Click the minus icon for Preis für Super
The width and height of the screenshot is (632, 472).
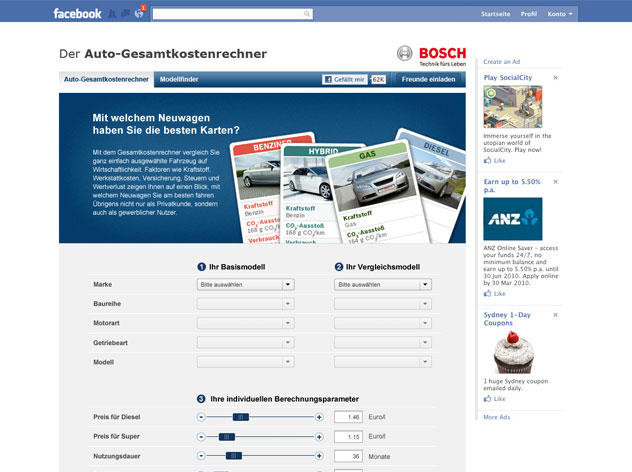coord(201,436)
